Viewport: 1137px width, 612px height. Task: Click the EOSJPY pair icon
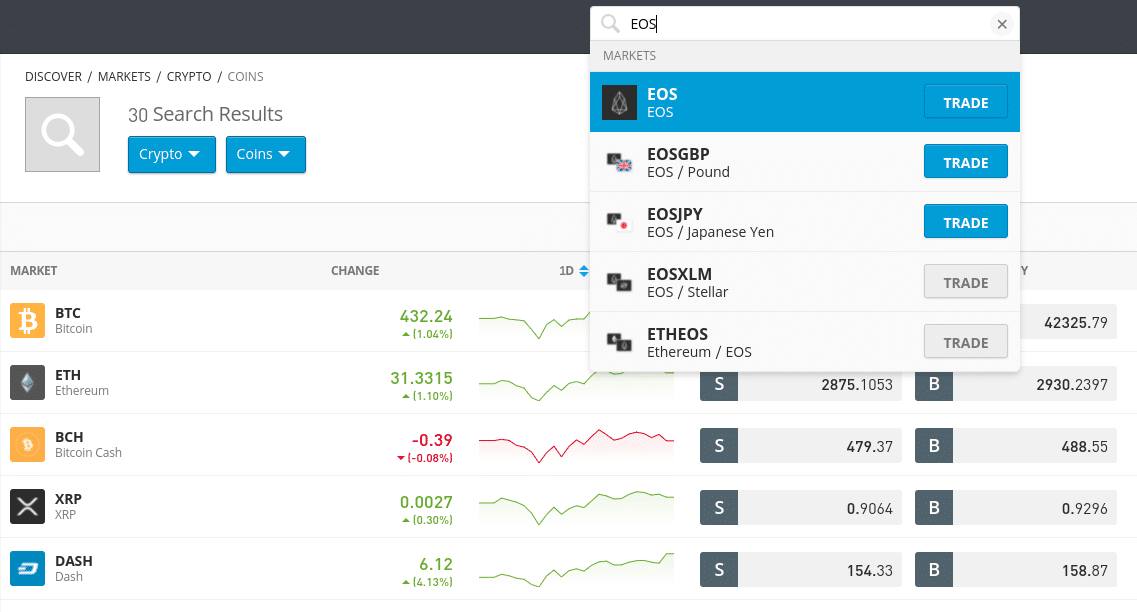(x=619, y=222)
